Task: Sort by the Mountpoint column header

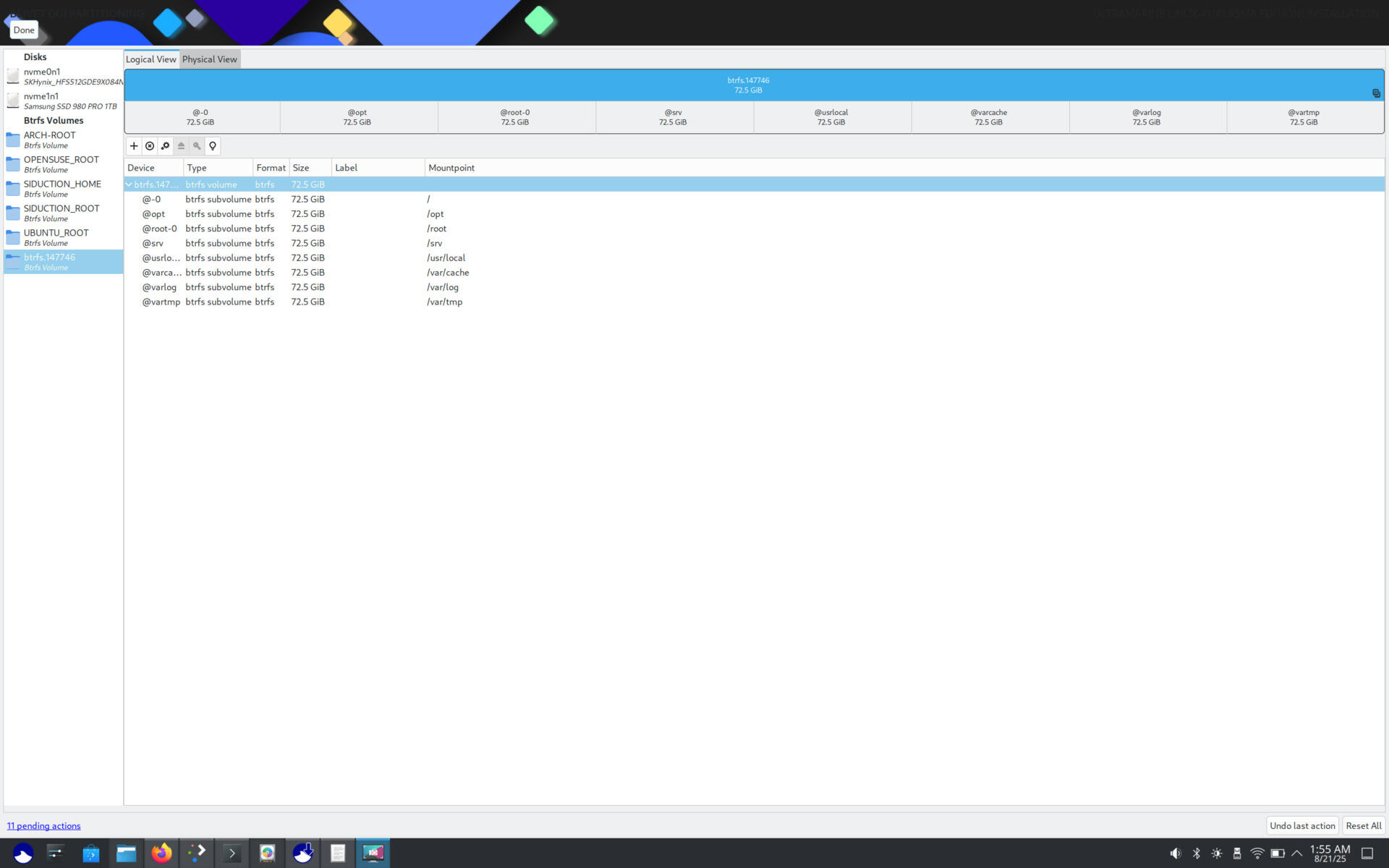Action: (x=904, y=168)
